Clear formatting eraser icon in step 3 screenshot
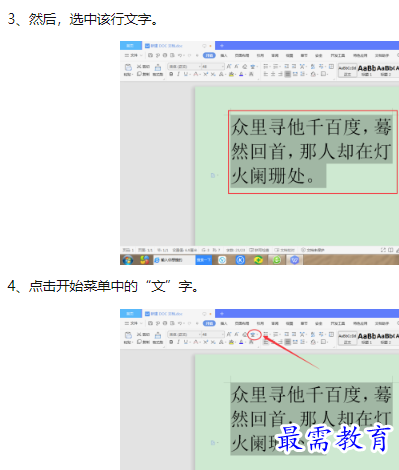Viewport: 399px width, 470px height. tap(245, 67)
